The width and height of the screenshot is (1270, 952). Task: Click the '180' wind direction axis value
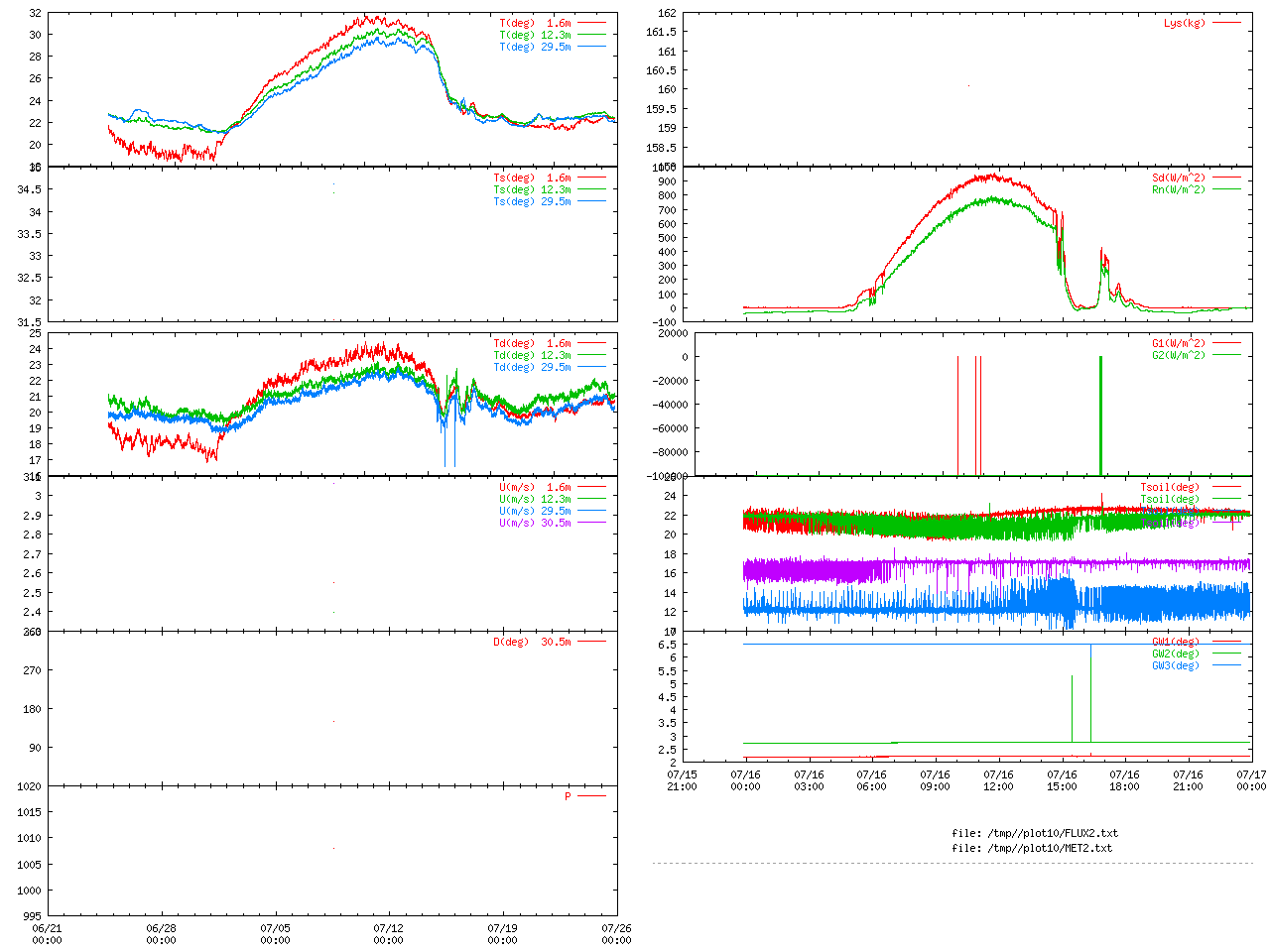click(x=33, y=709)
